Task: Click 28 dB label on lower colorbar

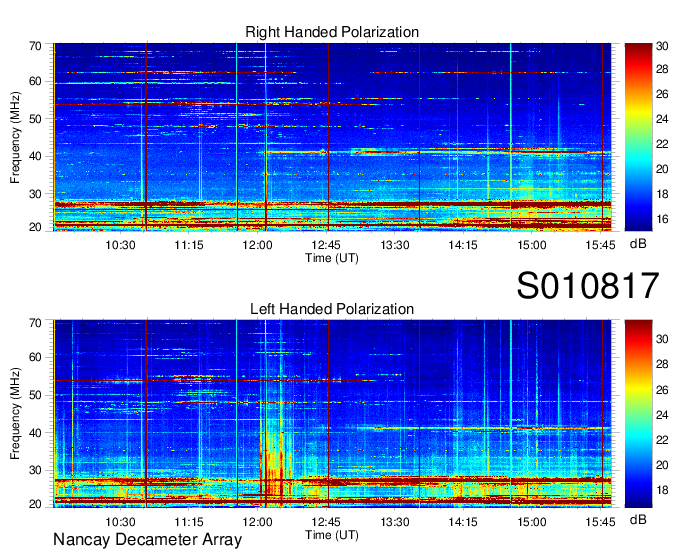Action: pos(662,364)
